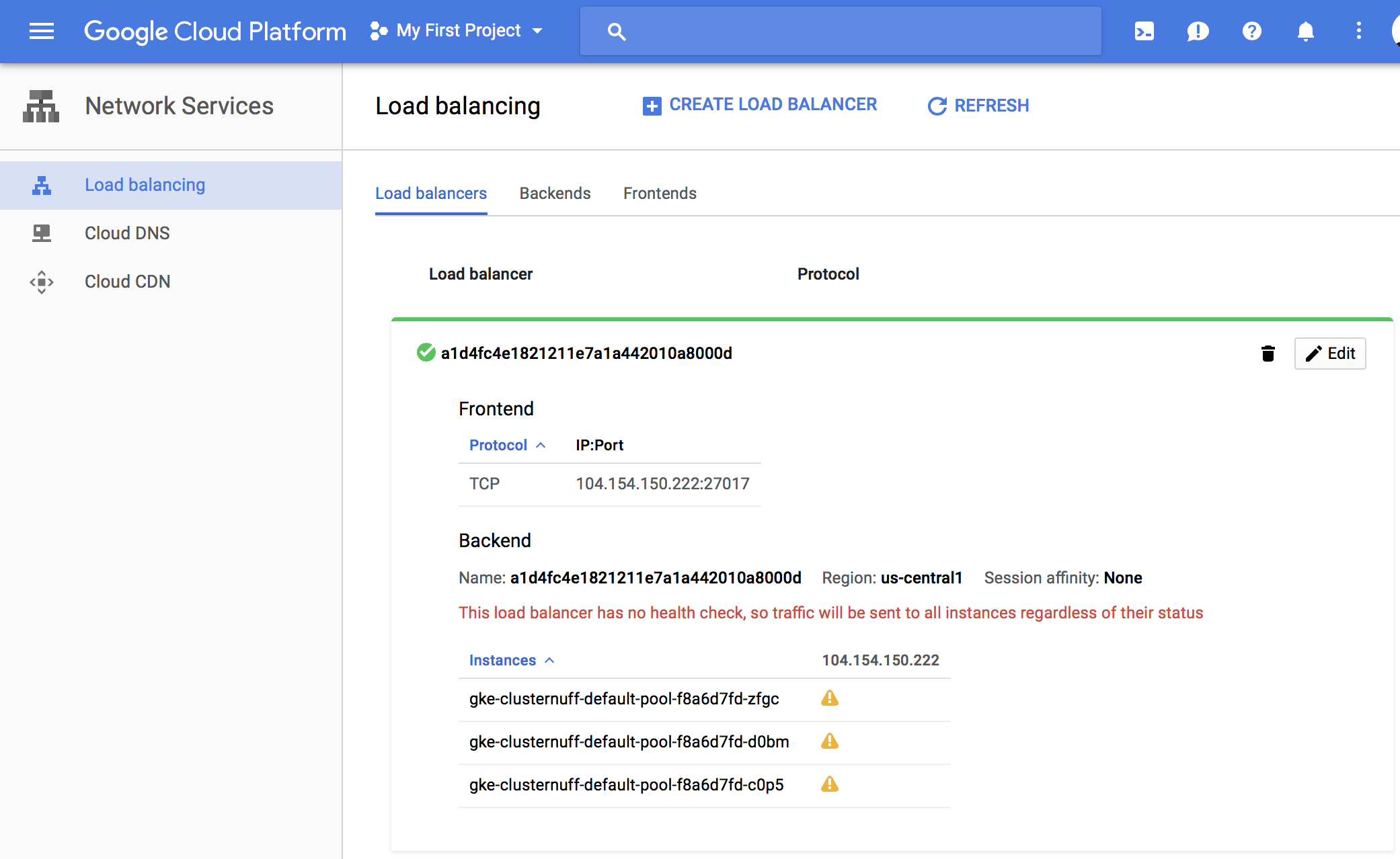Click the send feedback icon

tap(1198, 31)
